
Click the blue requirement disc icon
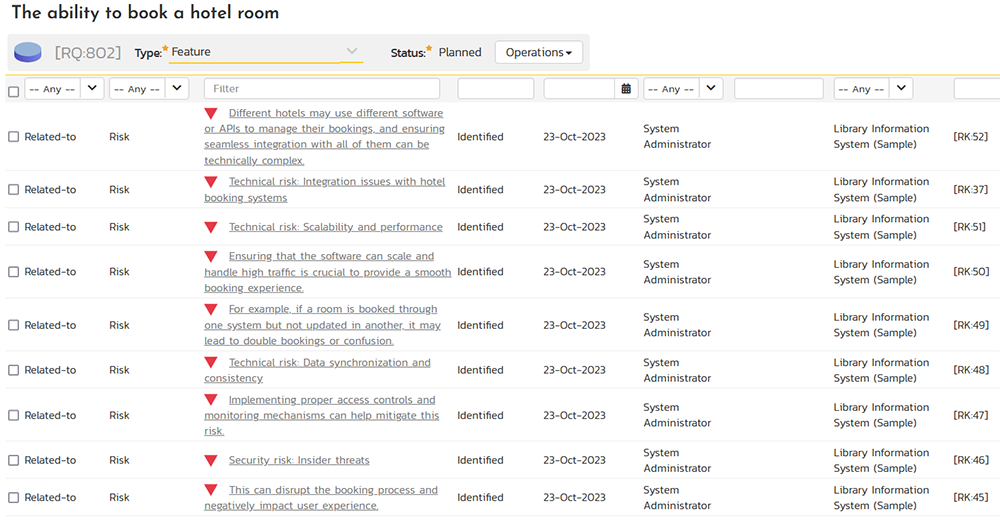[28, 52]
